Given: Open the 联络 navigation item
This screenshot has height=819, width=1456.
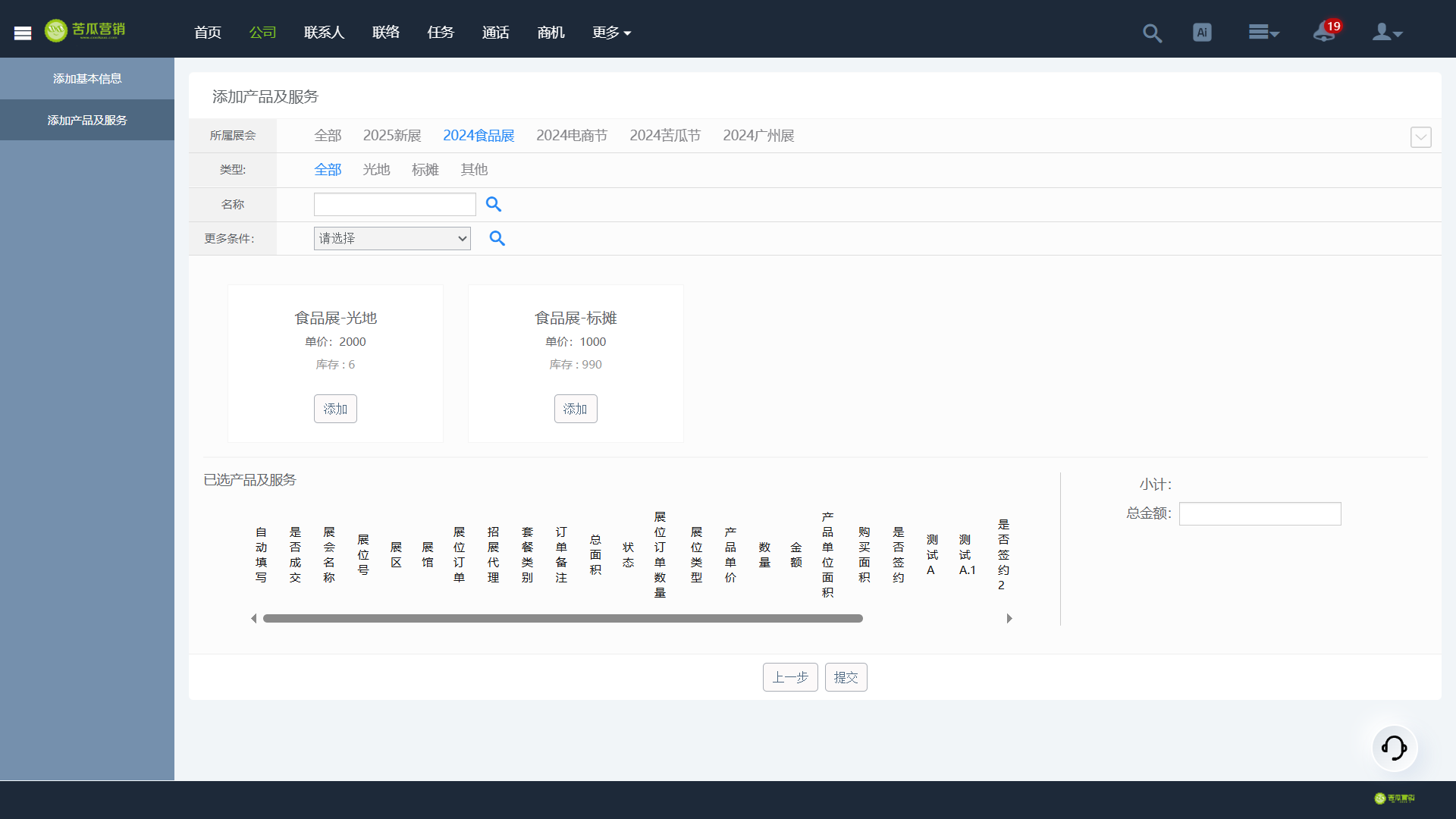Looking at the screenshot, I should click(x=385, y=33).
